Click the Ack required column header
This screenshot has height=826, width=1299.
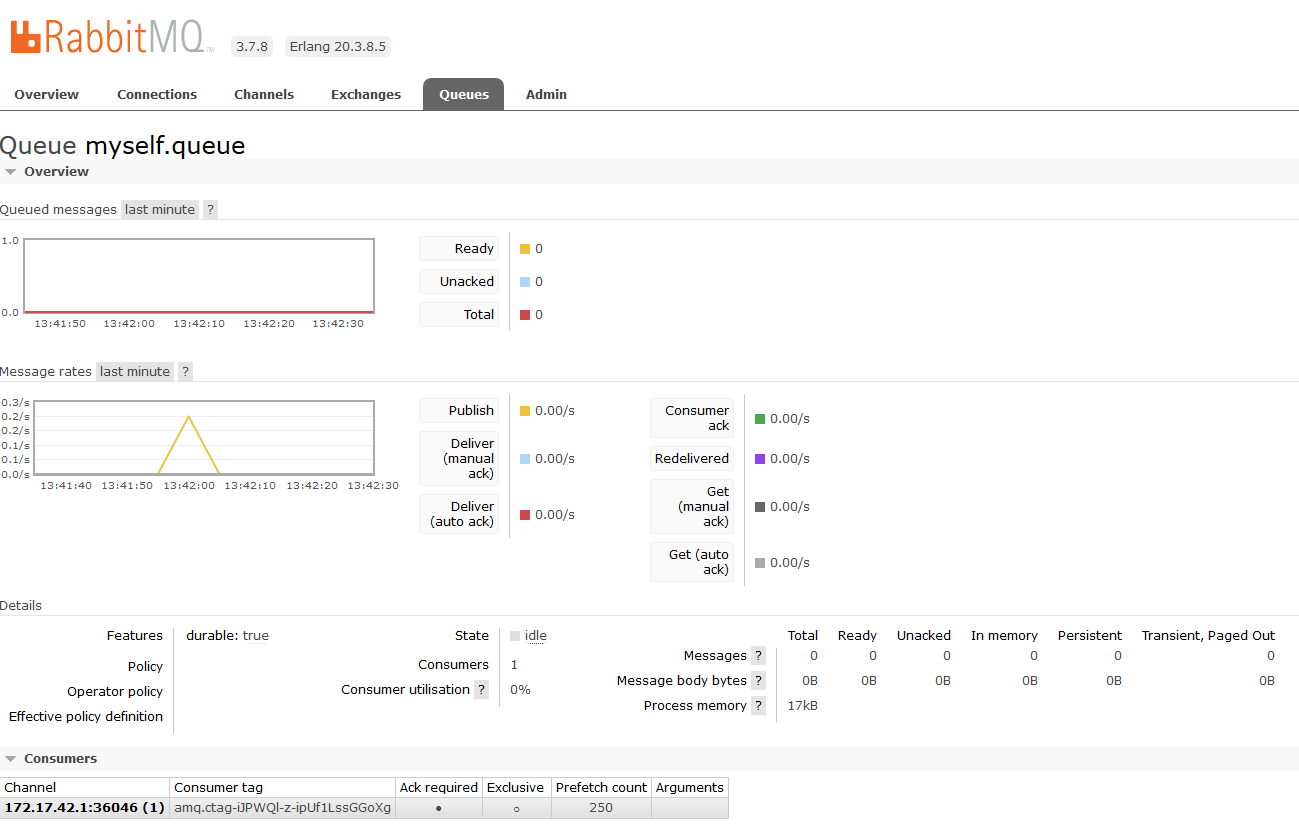pos(439,788)
